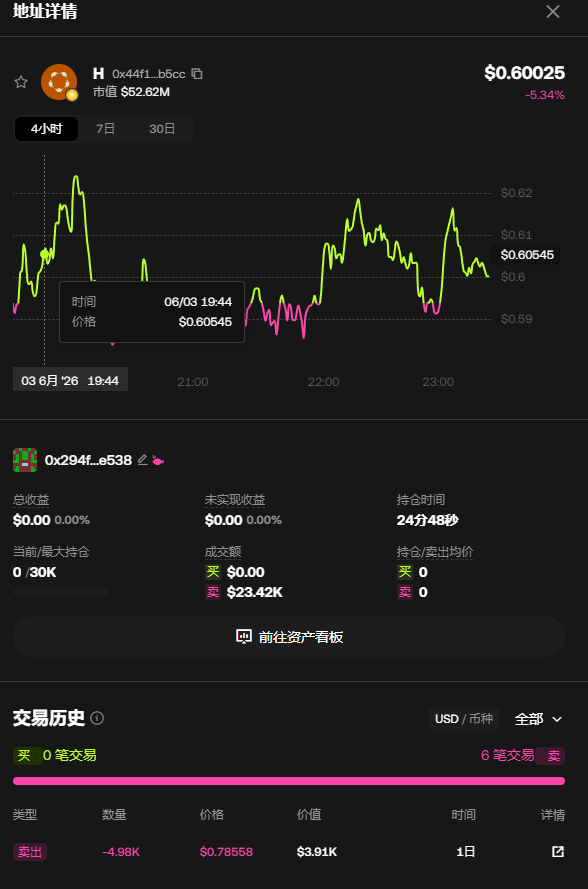Copy contract address 0x44f1...b5cc
The image size is (588, 889).
click(197, 74)
